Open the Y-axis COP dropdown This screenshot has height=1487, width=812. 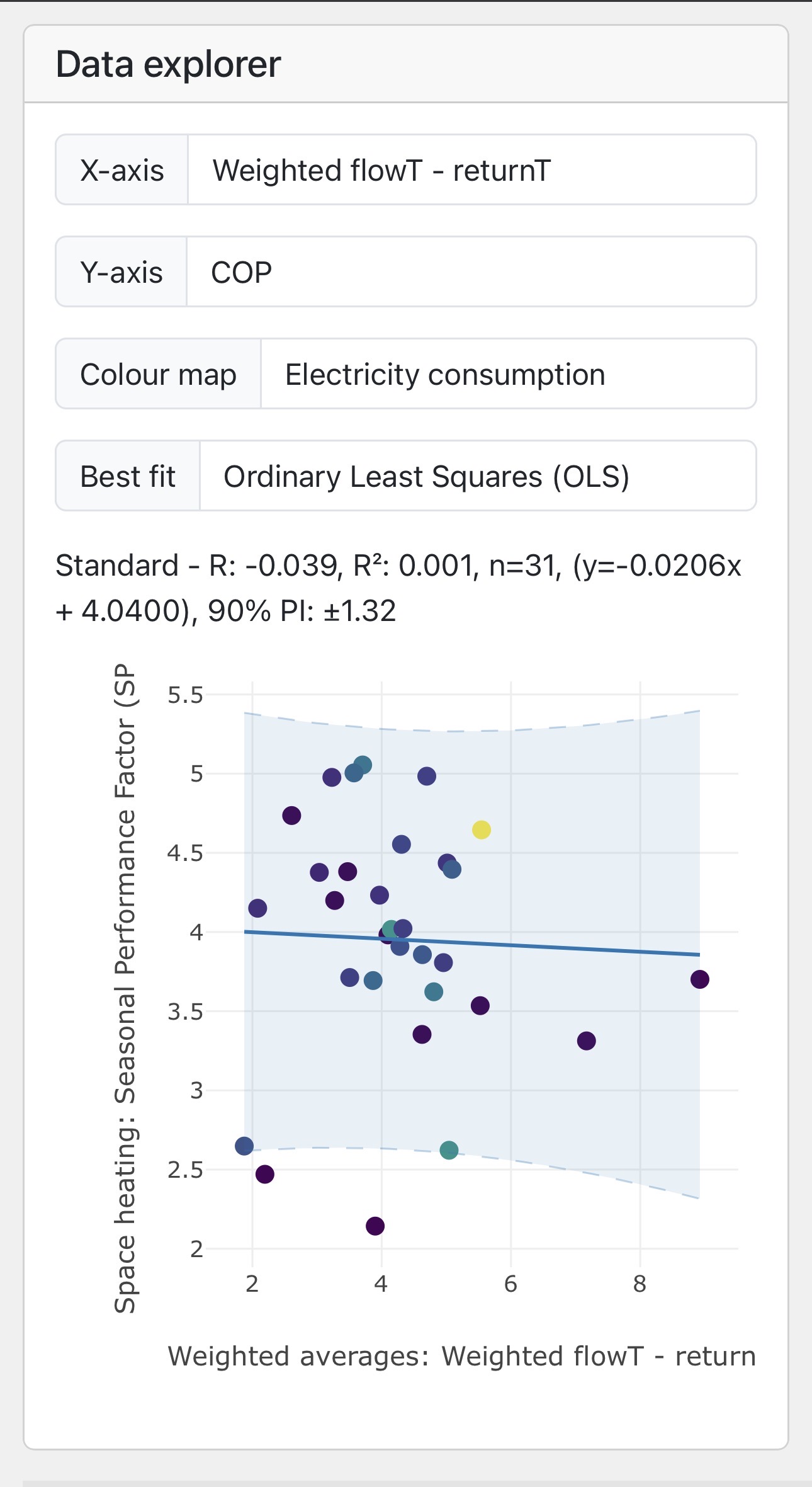pyautogui.click(x=471, y=272)
